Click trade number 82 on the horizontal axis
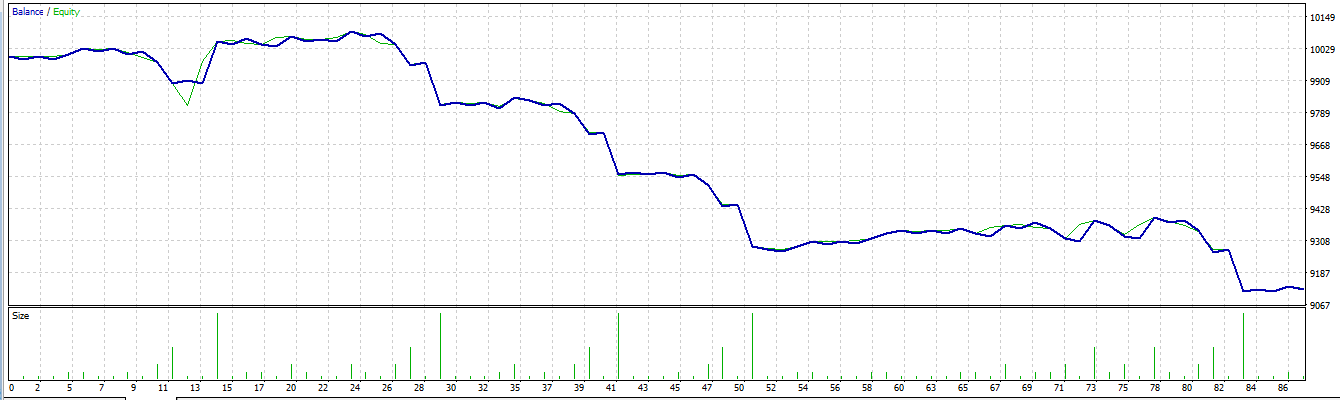 tap(1219, 387)
